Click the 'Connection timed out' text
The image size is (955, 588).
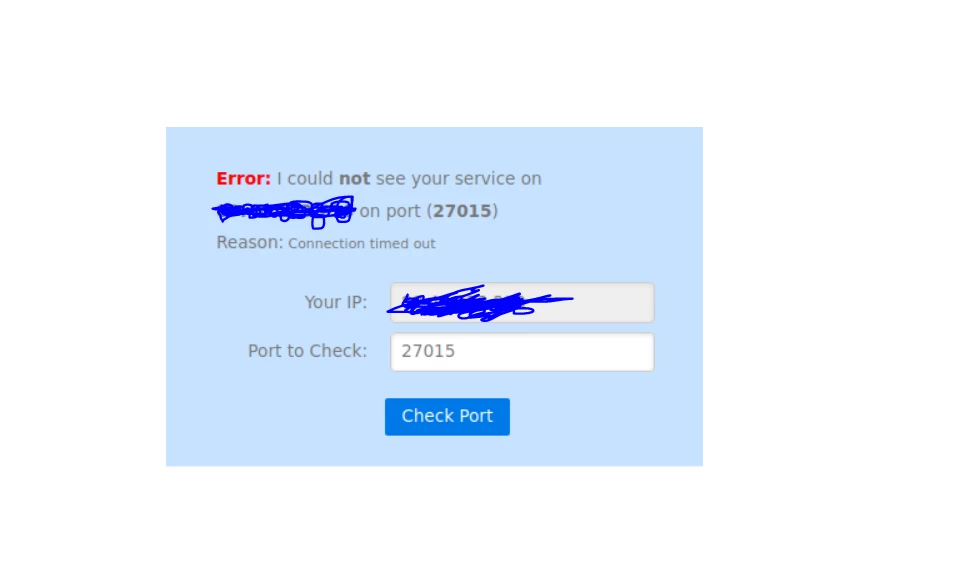(x=362, y=244)
